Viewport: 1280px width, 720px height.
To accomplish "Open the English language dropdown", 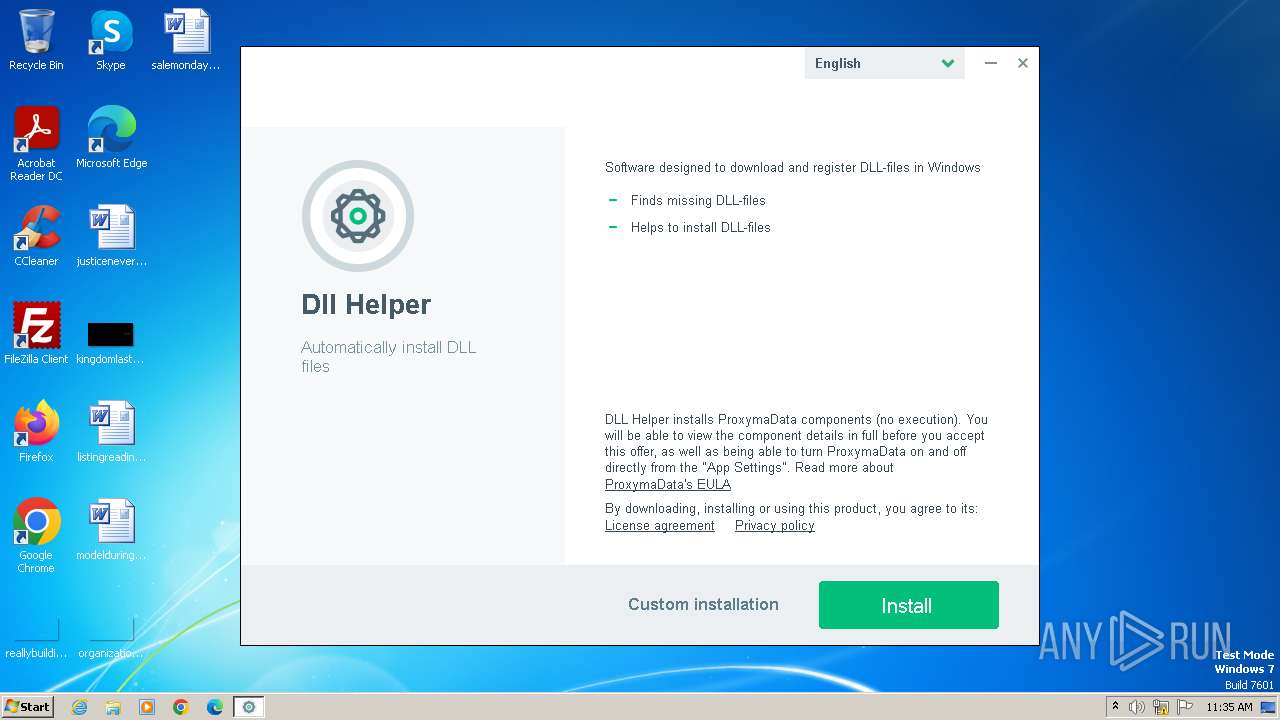I will [884, 63].
